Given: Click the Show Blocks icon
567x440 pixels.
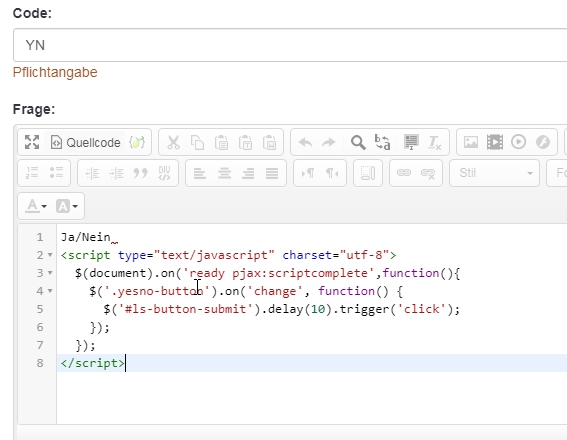Looking at the screenshot, I should 368,173.
